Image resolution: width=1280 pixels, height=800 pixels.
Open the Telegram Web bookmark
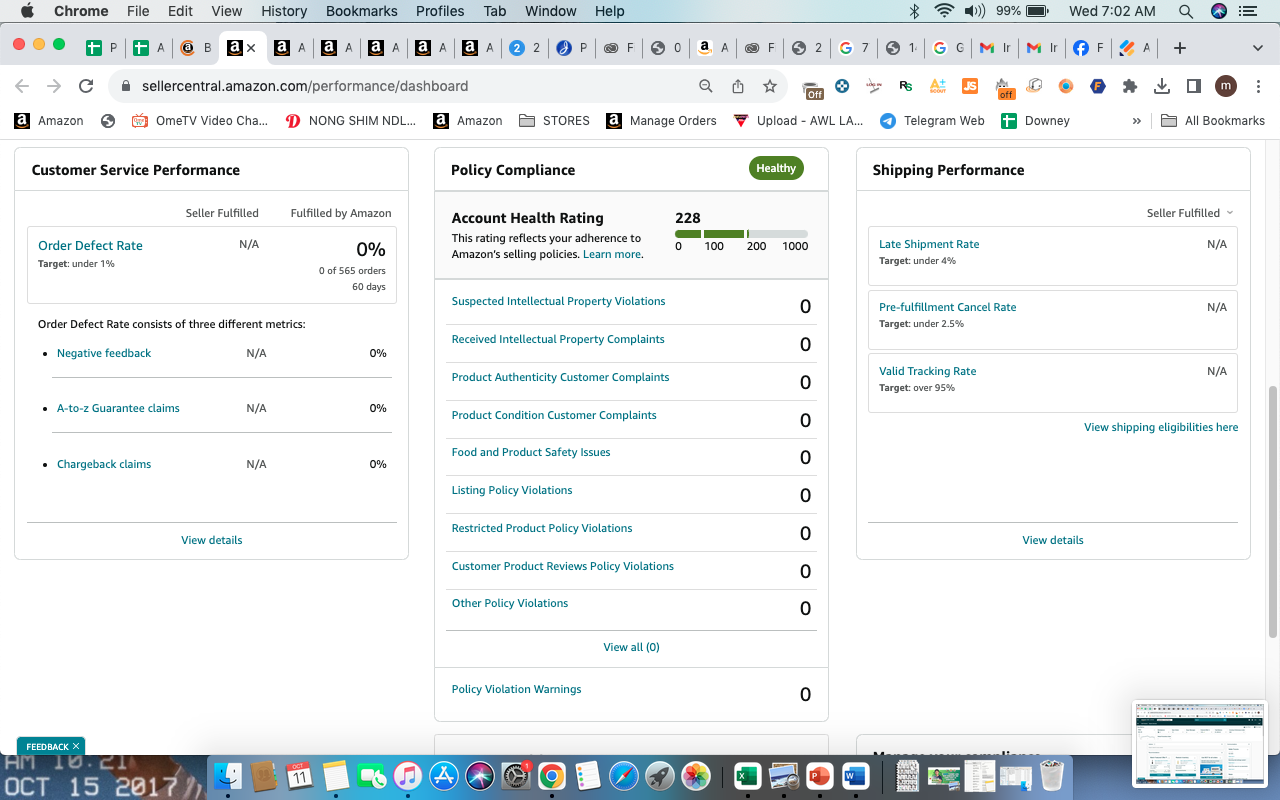(x=932, y=121)
